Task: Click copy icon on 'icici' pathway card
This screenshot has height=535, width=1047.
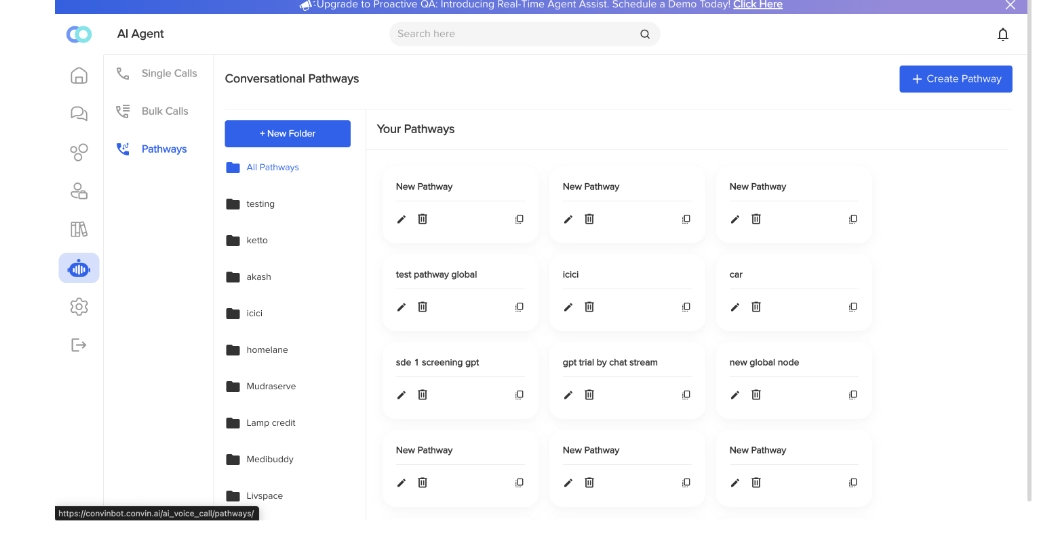Action: pos(686,307)
